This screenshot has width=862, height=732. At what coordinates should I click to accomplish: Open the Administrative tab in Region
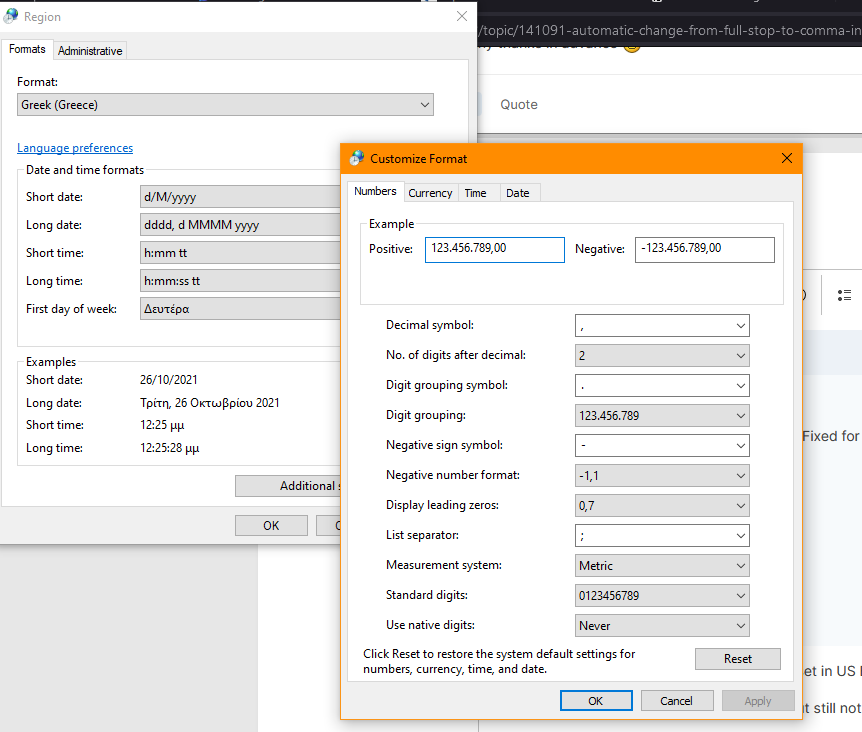click(90, 51)
